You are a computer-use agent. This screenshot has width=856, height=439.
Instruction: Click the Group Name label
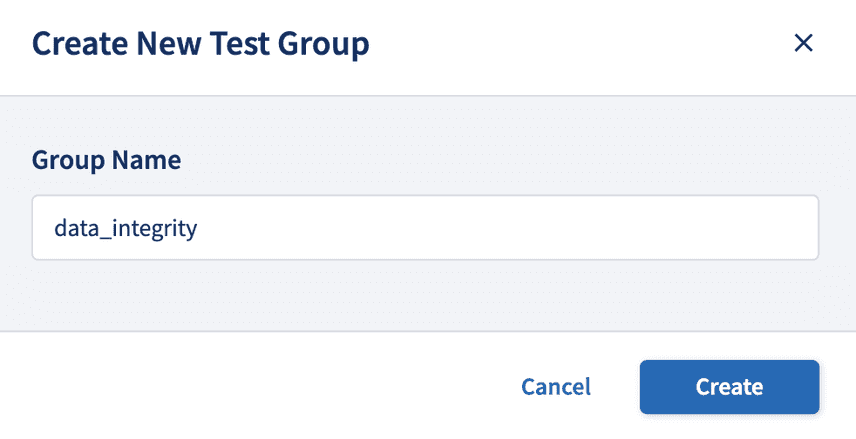pyautogui.click(x=106, y=160)
